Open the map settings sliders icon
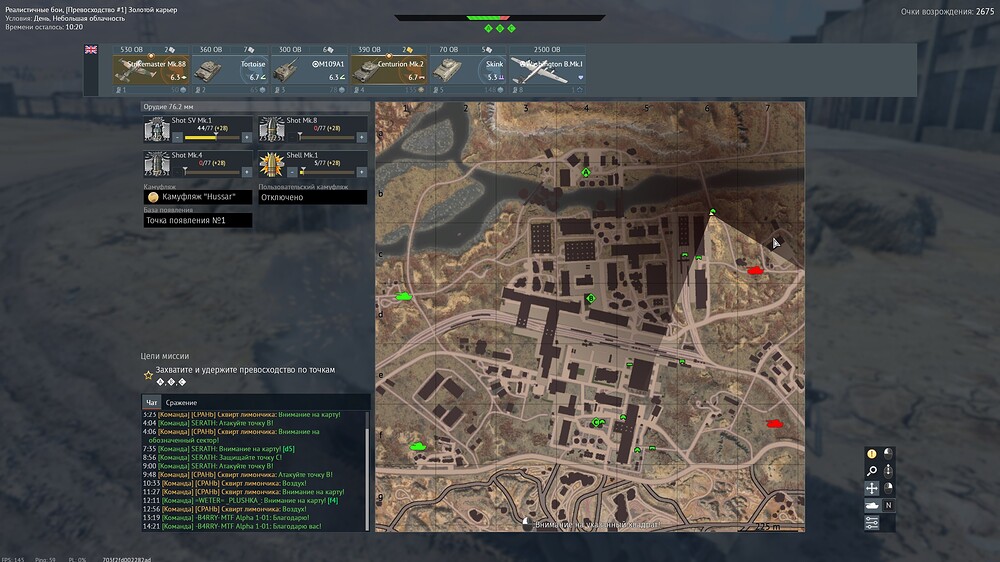Viewport: 1000px width, 562px height. click(x=872, y=522)
